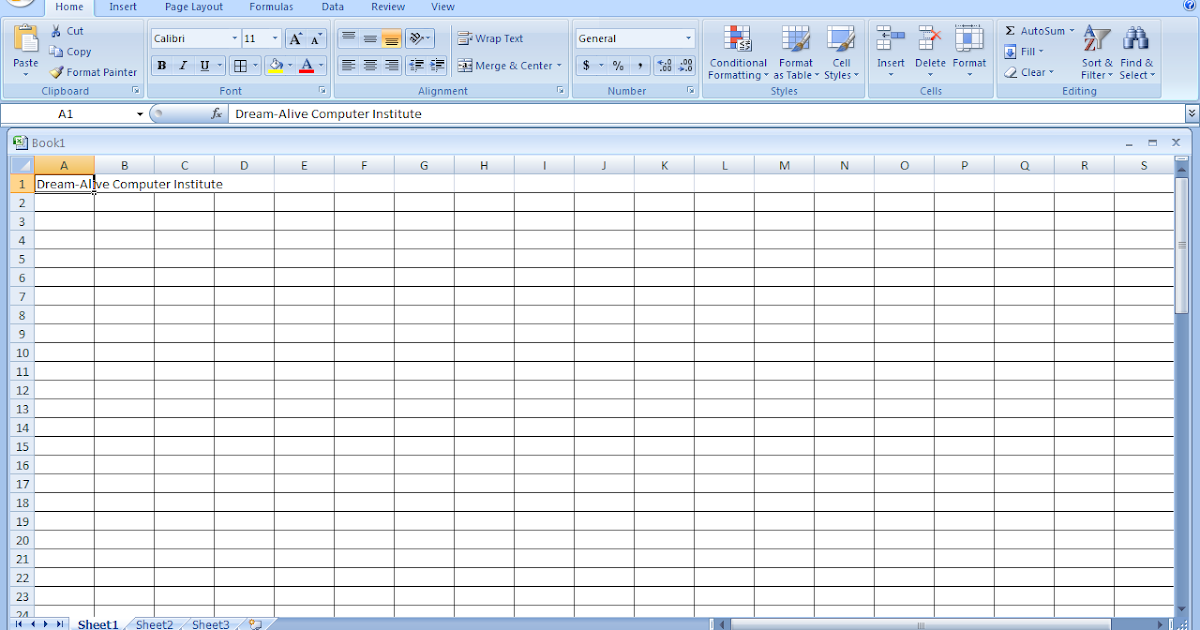Click the Increase Decimal icon
The height and width of the screenshot is (630, 1200).
pos(663,65)
